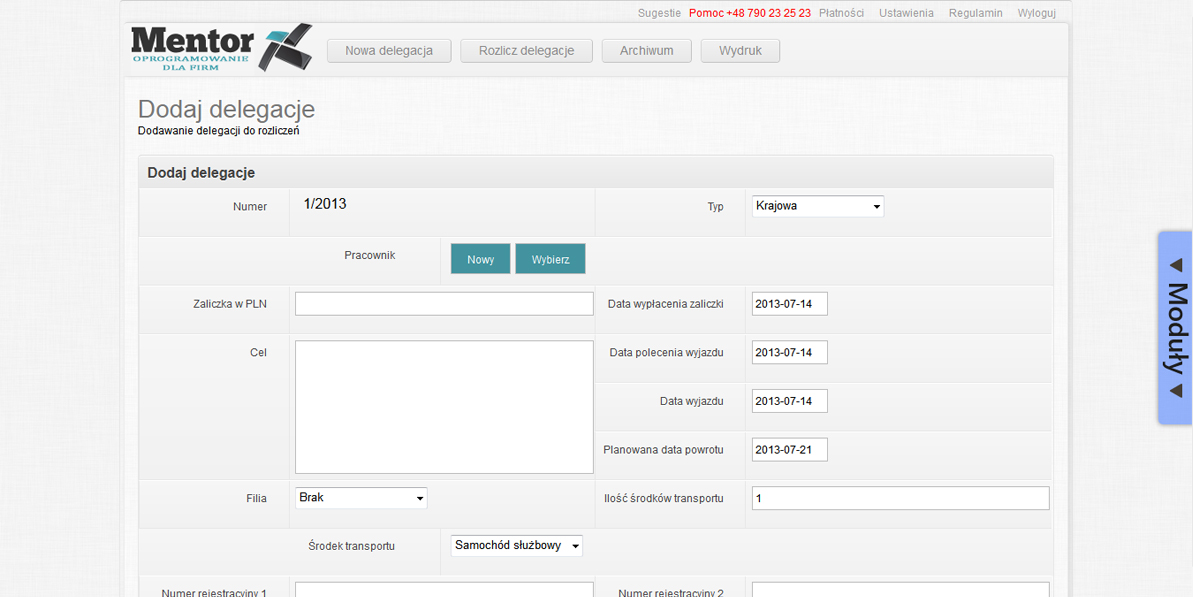Screen dimensions: 1193x597
Task: Open the Regulamin link
Action: [975, 13]
